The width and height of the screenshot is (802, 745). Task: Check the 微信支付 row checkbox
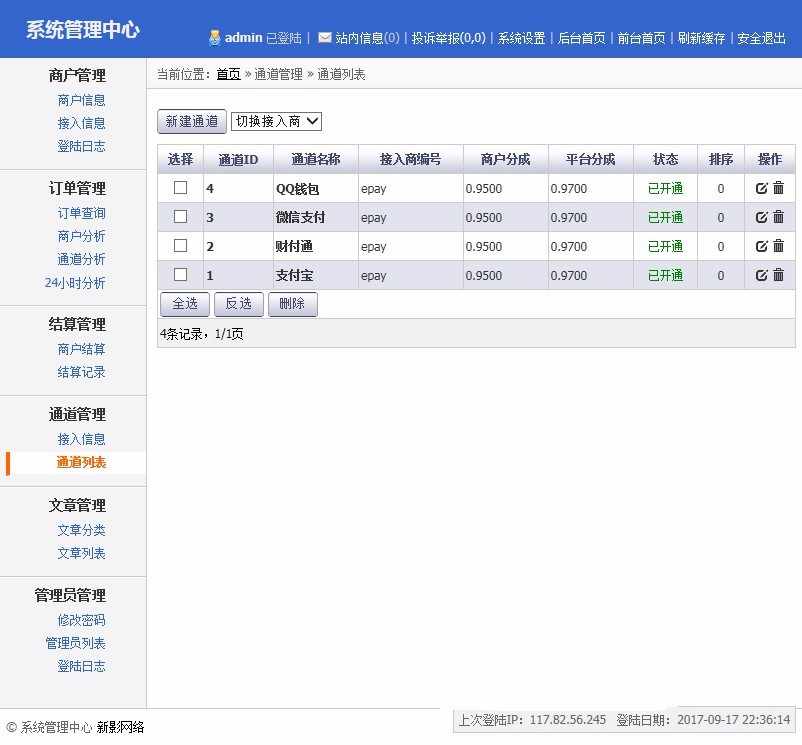(x=182, y=217)
